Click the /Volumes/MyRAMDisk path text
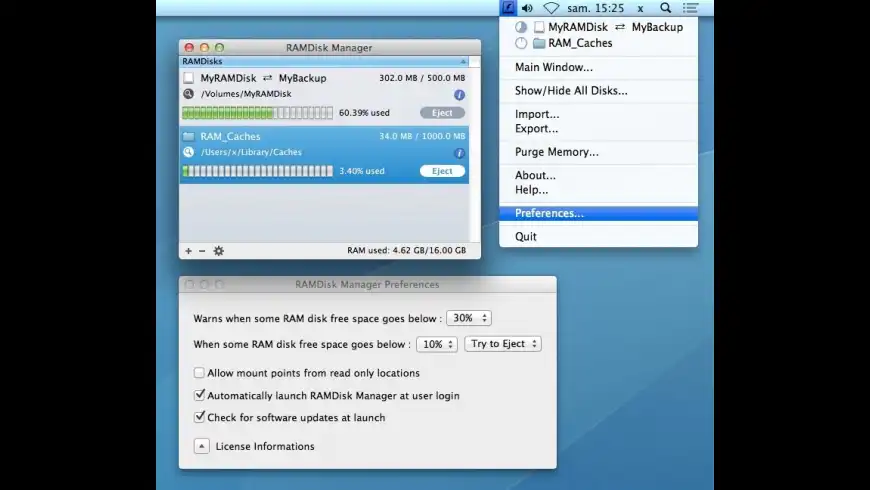 point(246,94)
